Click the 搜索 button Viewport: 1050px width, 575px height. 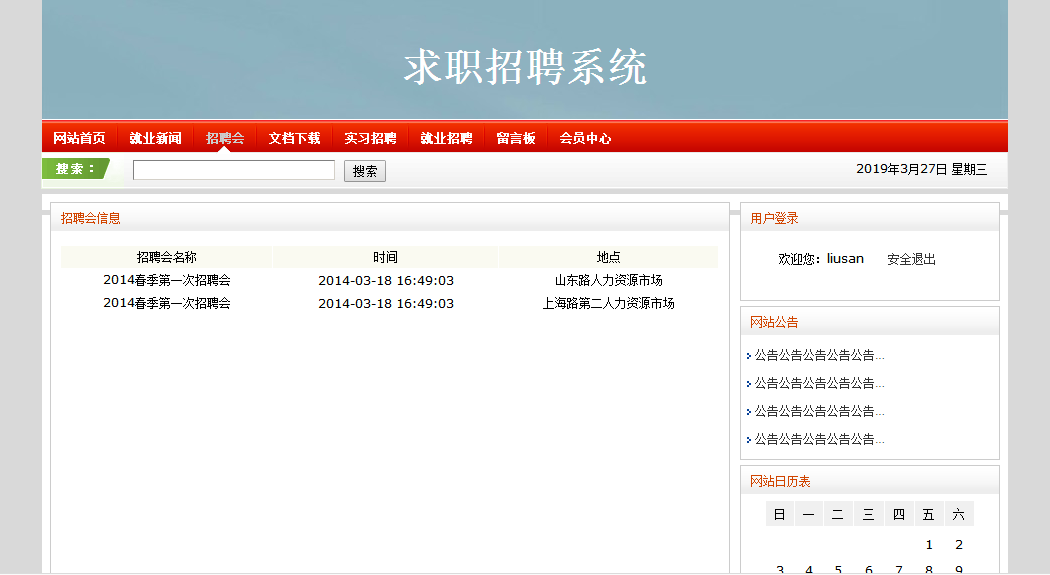pyautogui.click(x=365, y=171)
